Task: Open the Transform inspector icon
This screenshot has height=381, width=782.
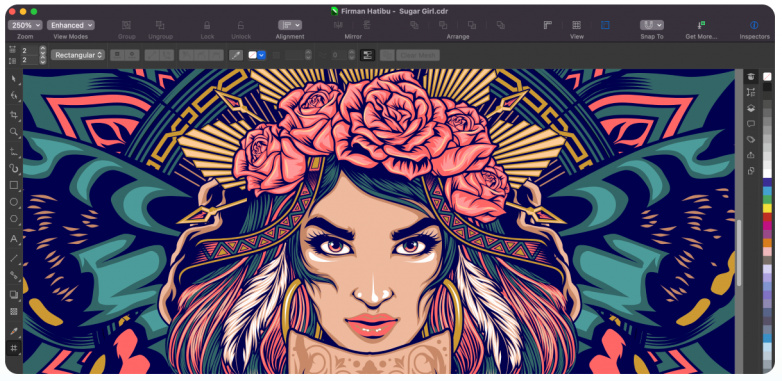Action: point(751,92)
